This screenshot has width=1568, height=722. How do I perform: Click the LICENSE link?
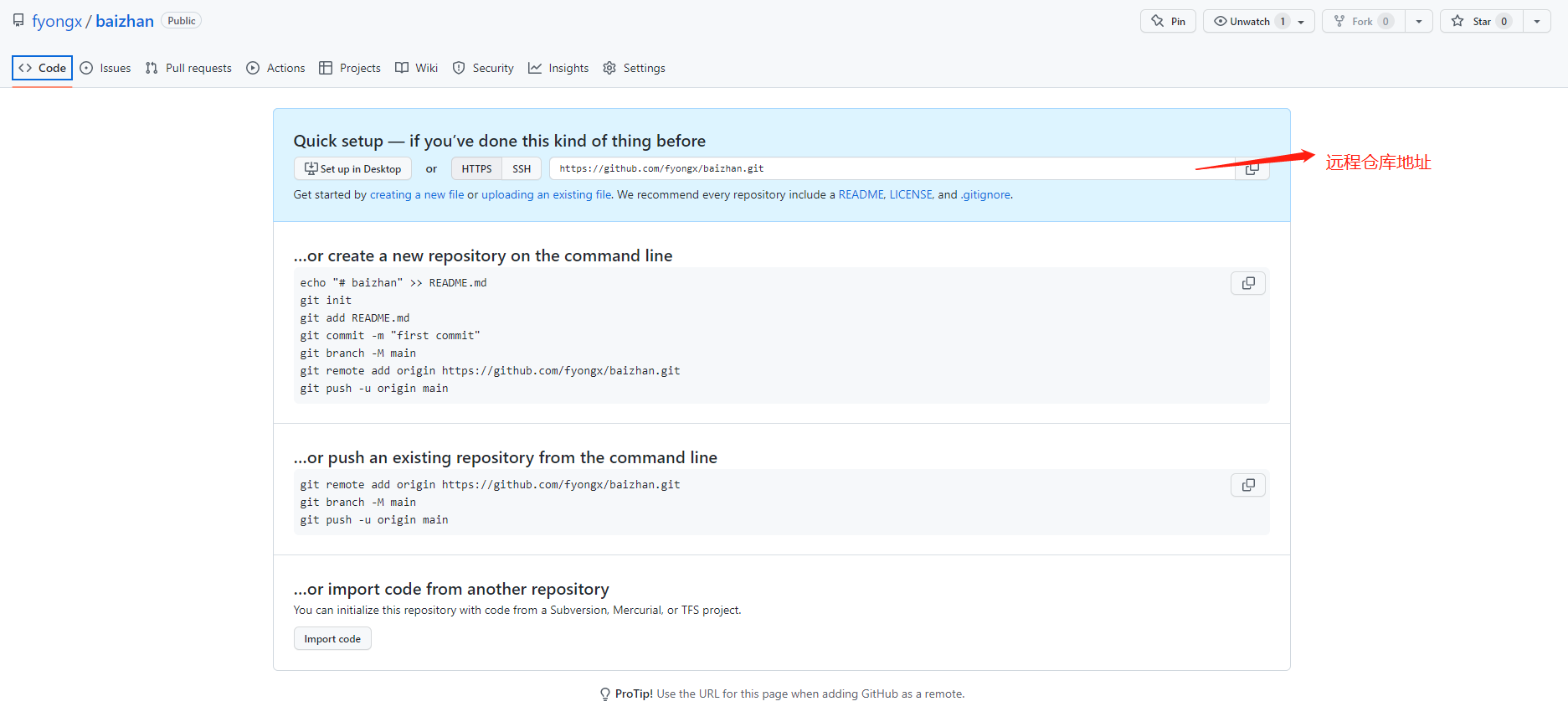click(x=911, y=194)
